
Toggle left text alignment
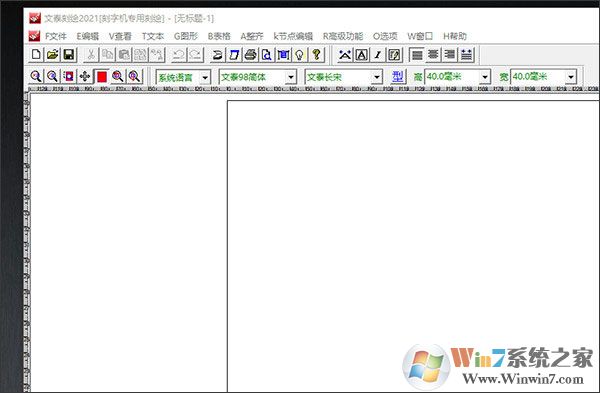417,55
